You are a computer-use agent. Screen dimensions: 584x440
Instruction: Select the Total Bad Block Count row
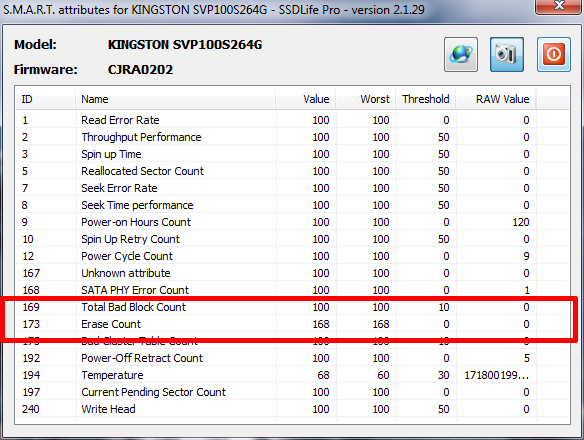pos(292,307)
